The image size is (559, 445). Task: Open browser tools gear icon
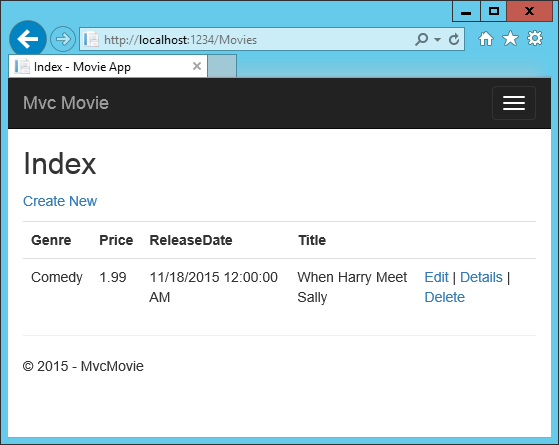tap(535, 39)
